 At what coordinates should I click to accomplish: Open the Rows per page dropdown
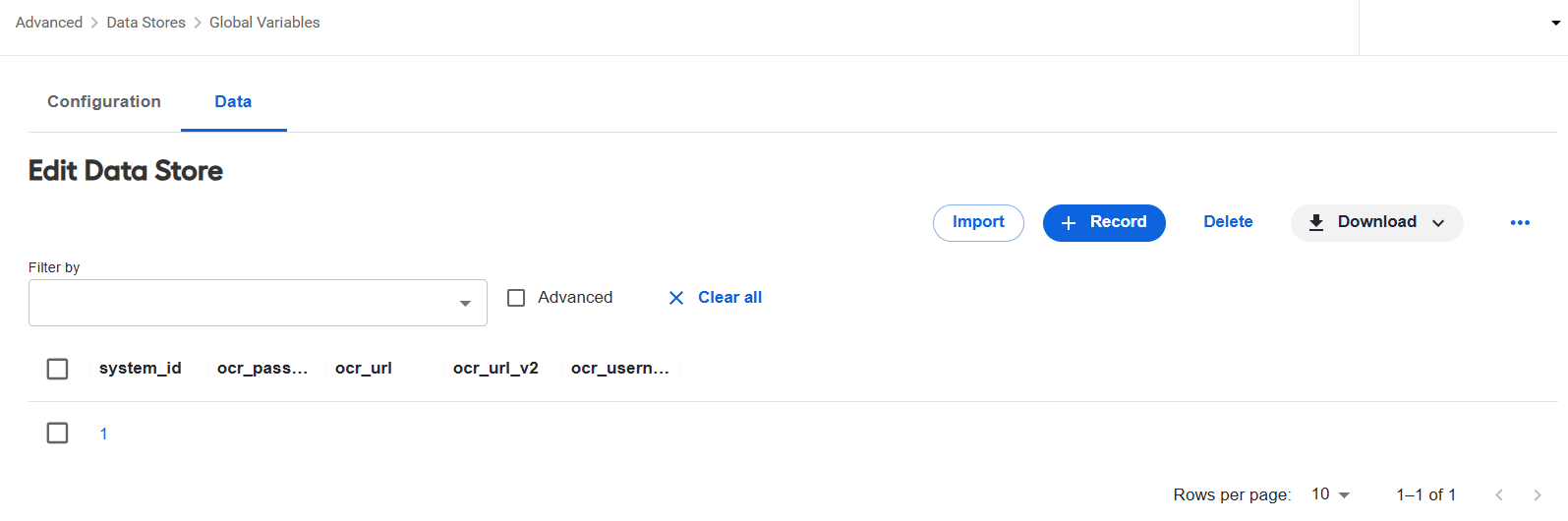coord(1331,494)
